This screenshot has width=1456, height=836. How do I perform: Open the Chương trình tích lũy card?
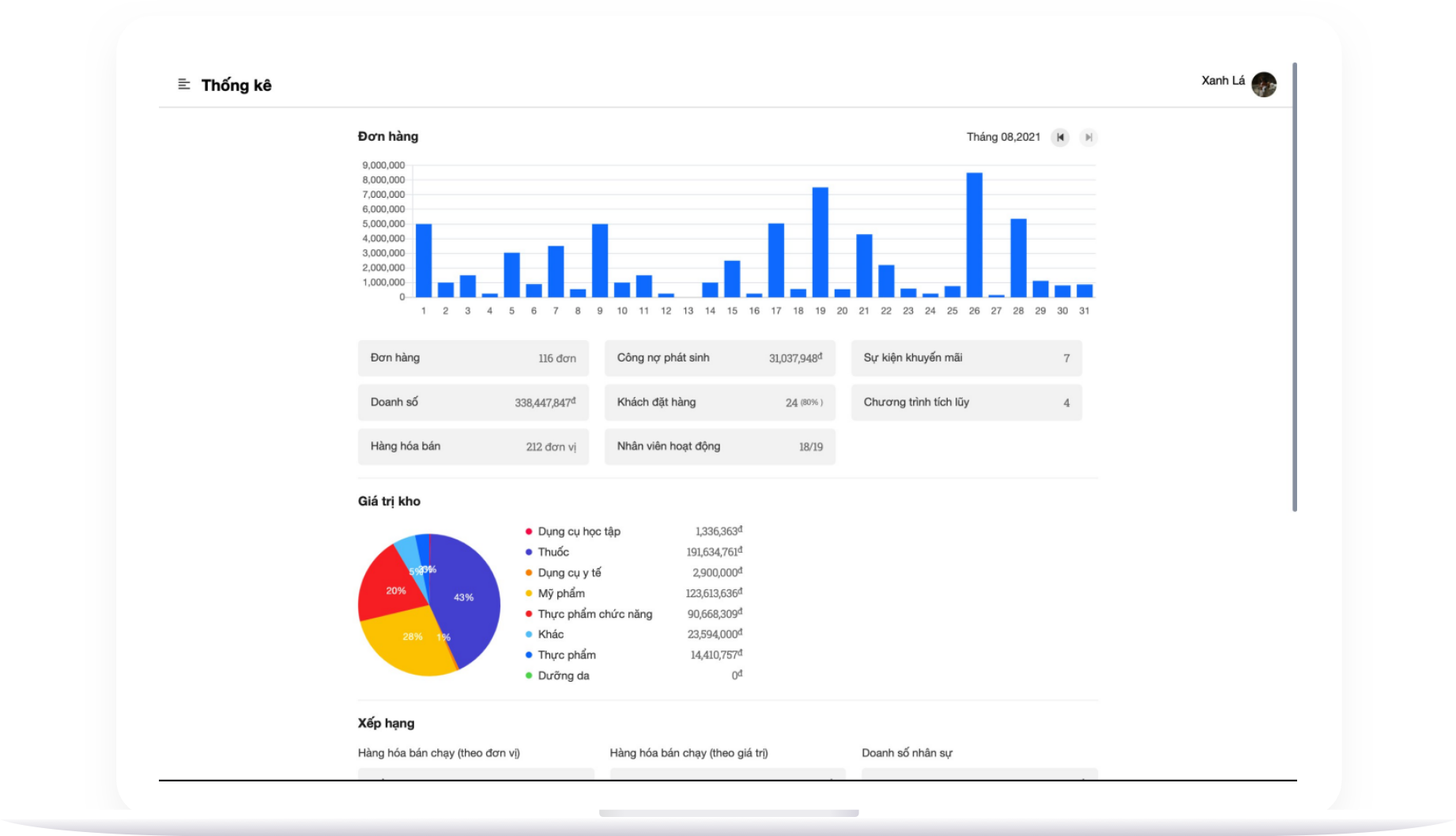click(966, 403)
